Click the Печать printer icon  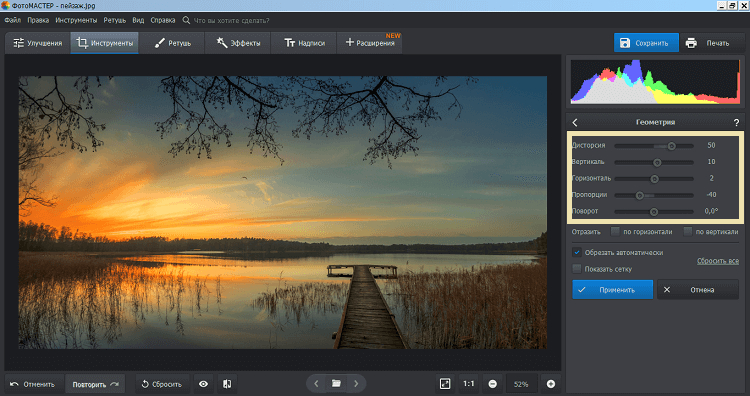point(691,43)
